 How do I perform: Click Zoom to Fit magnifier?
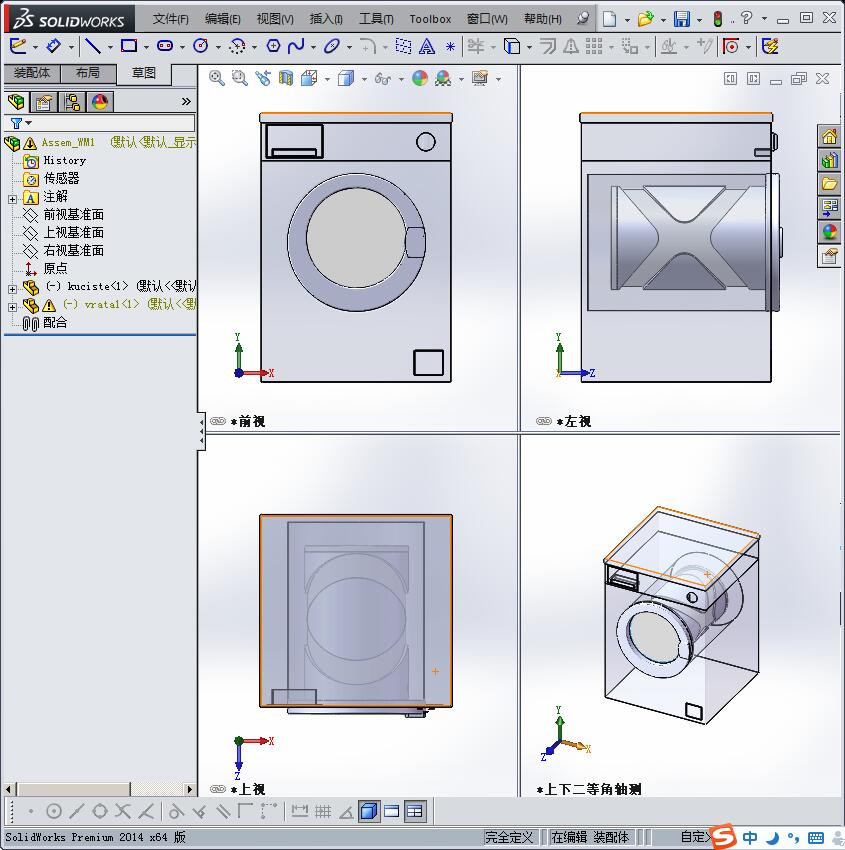pos(217,79)
